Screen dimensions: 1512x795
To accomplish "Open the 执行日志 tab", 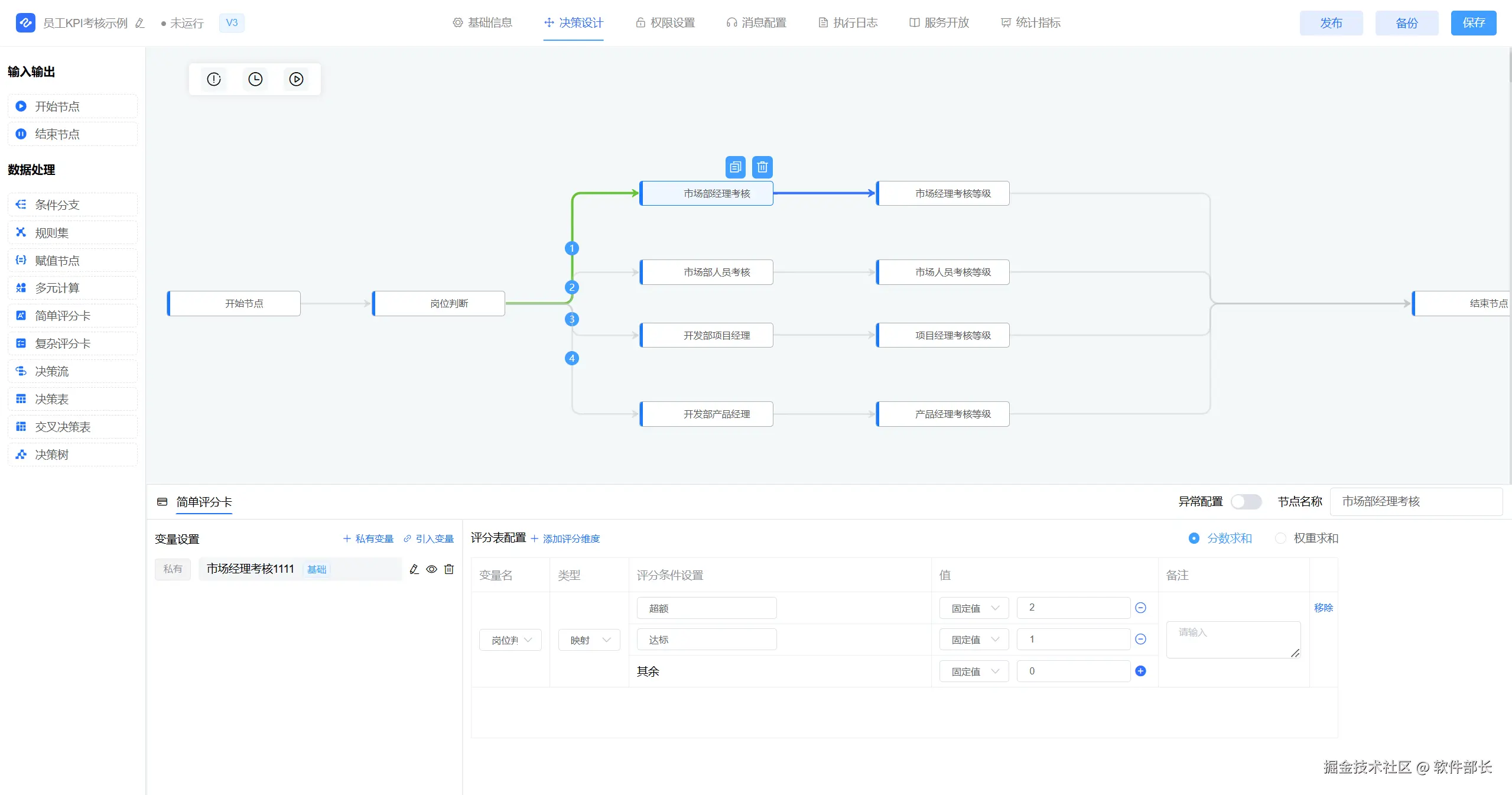I will (848, 23).
